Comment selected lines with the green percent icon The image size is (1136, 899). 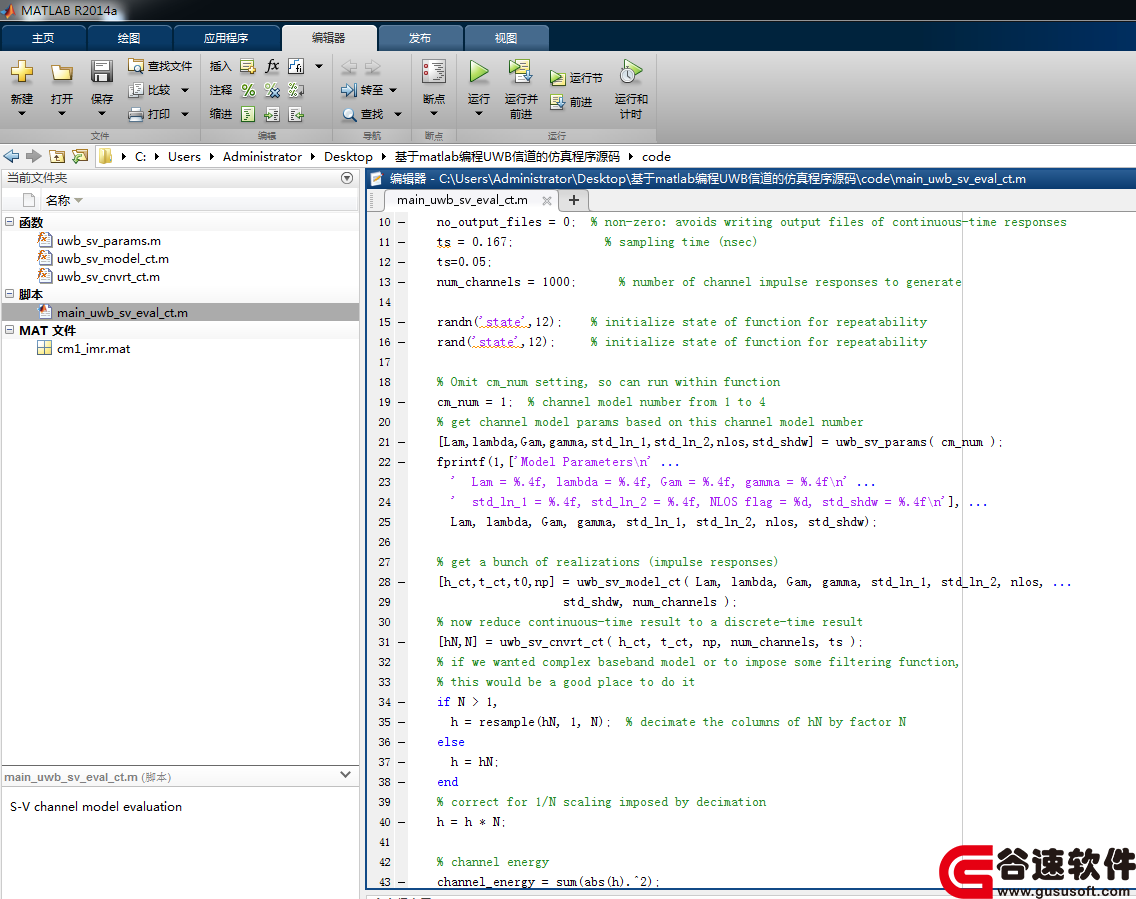click(x=248, y=91)
